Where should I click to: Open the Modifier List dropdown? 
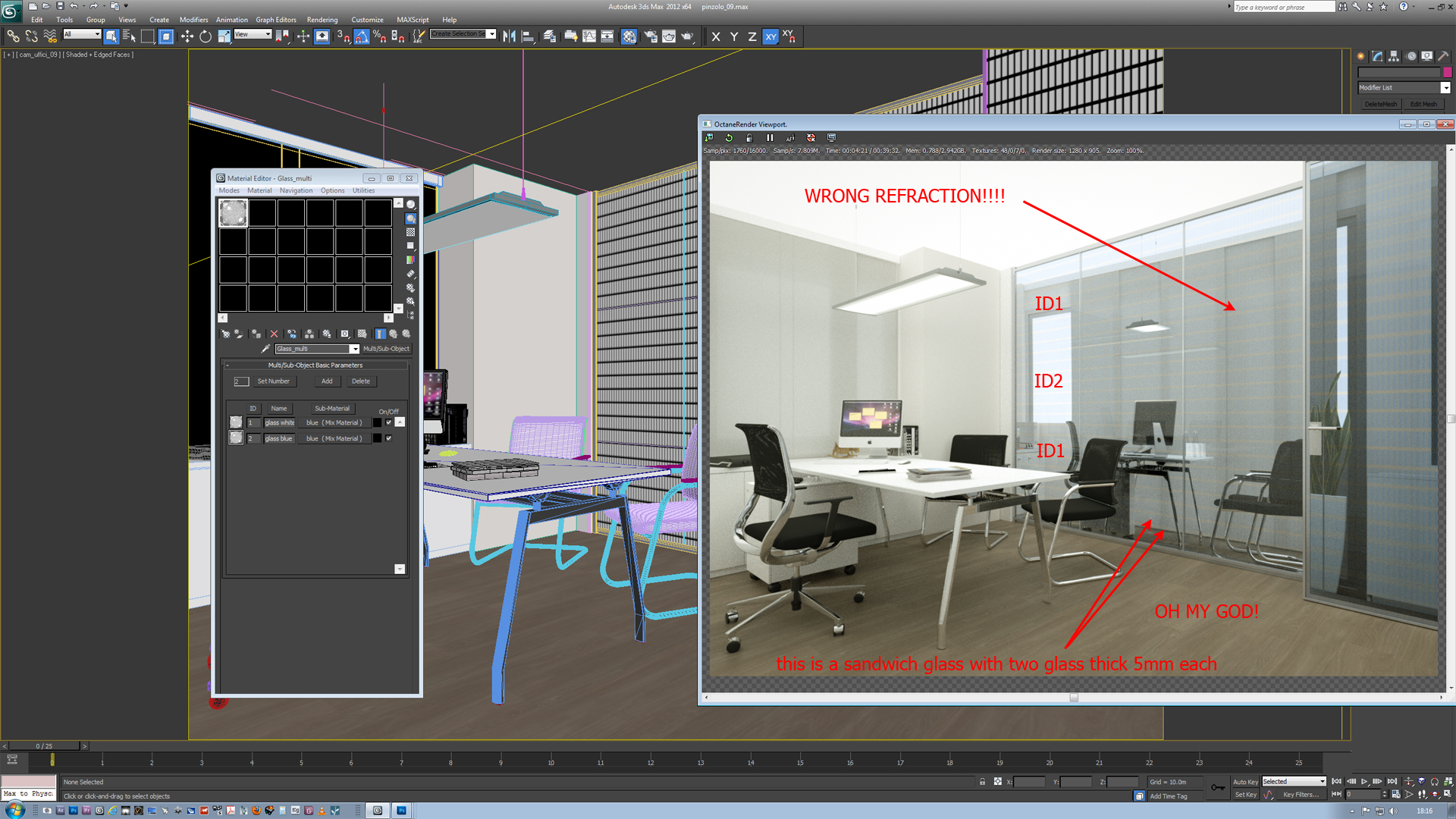1445,88
